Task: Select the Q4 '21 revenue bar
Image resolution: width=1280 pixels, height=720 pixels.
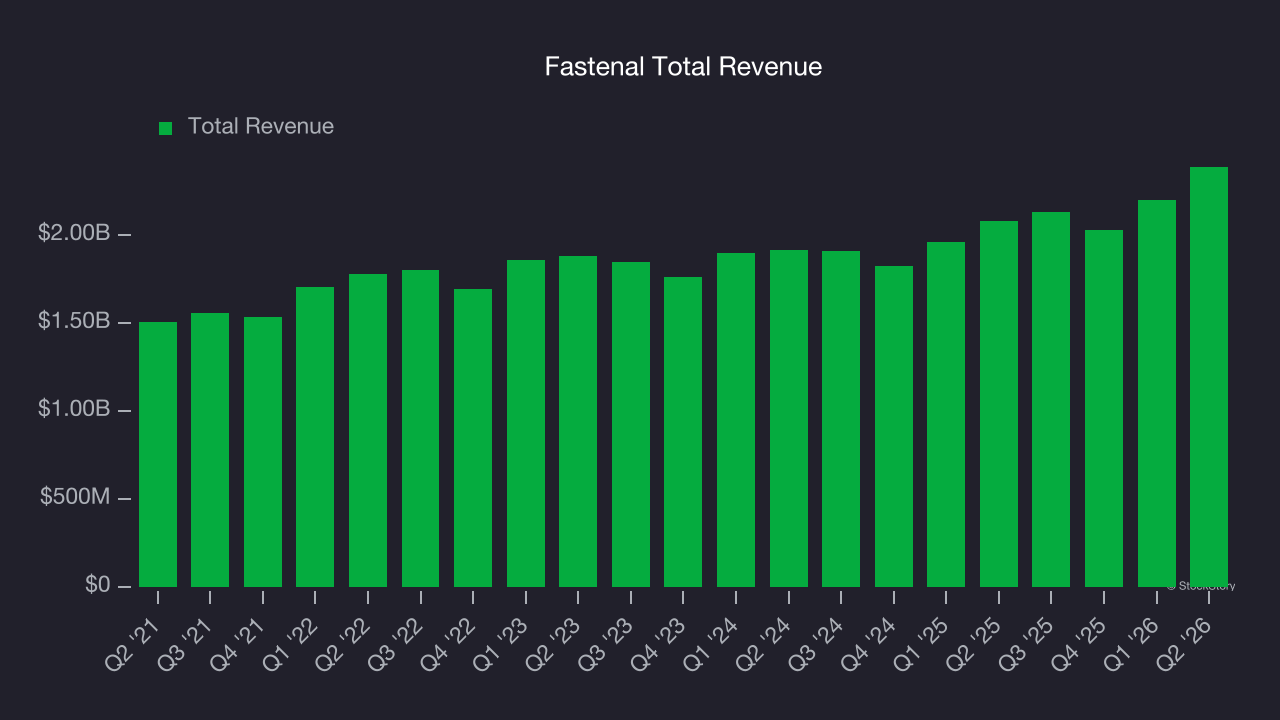Action: point(263,452)
